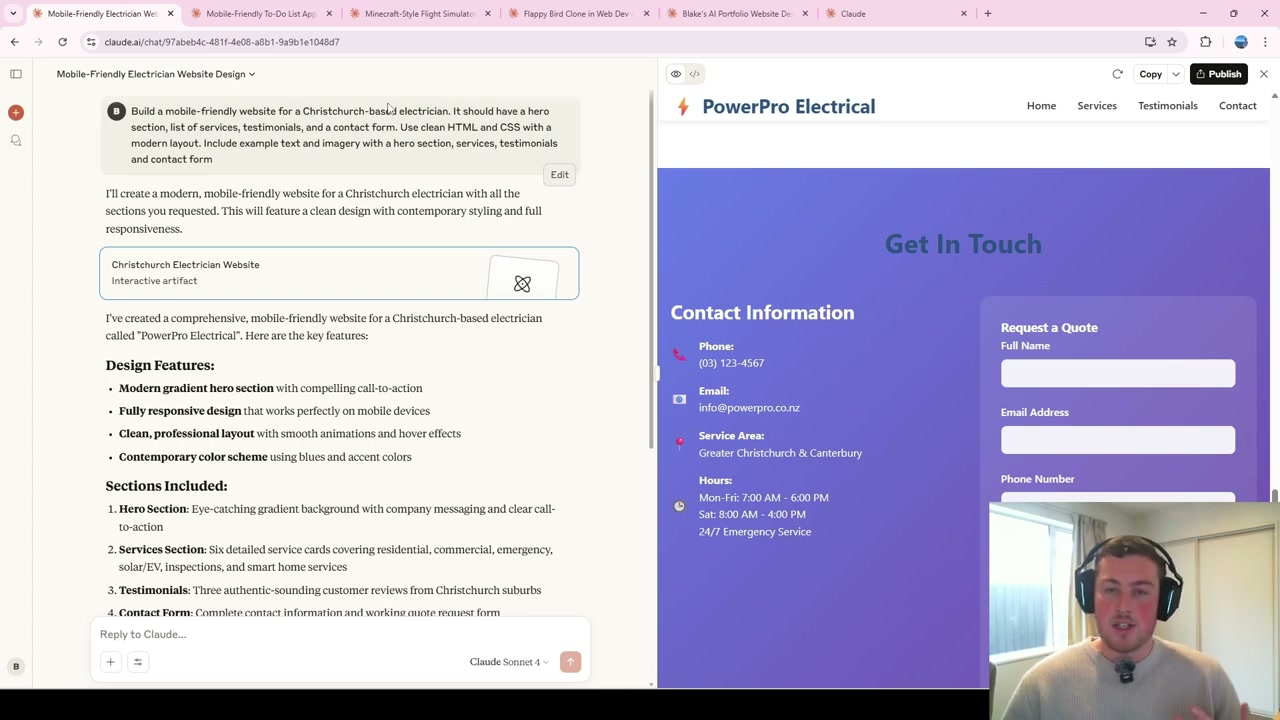Open Services in the website nav

tap(1097, 106)
